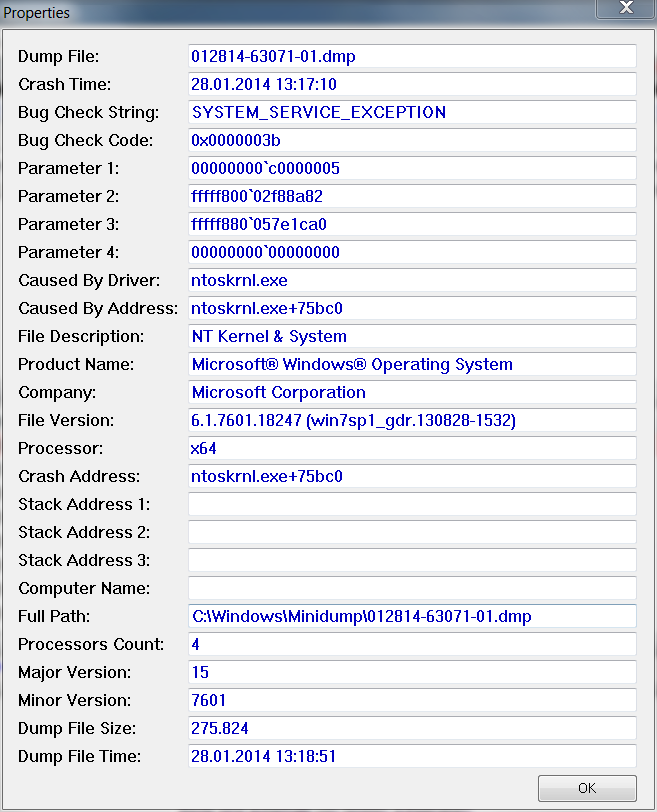Click the Dump File Size field

click(412, 727)
